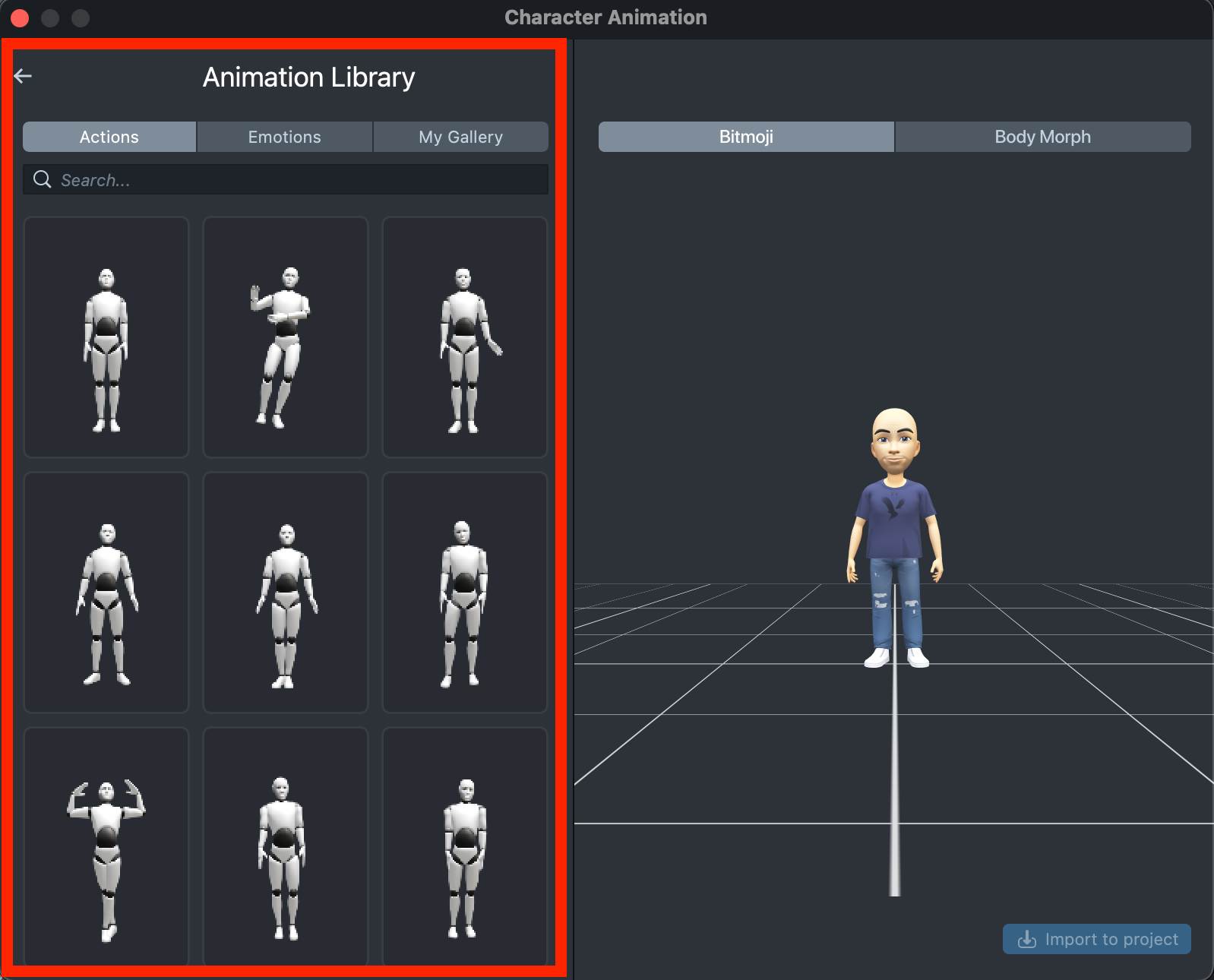
Task: Select the bottom-right animation thumbnail
Action: 465,847
